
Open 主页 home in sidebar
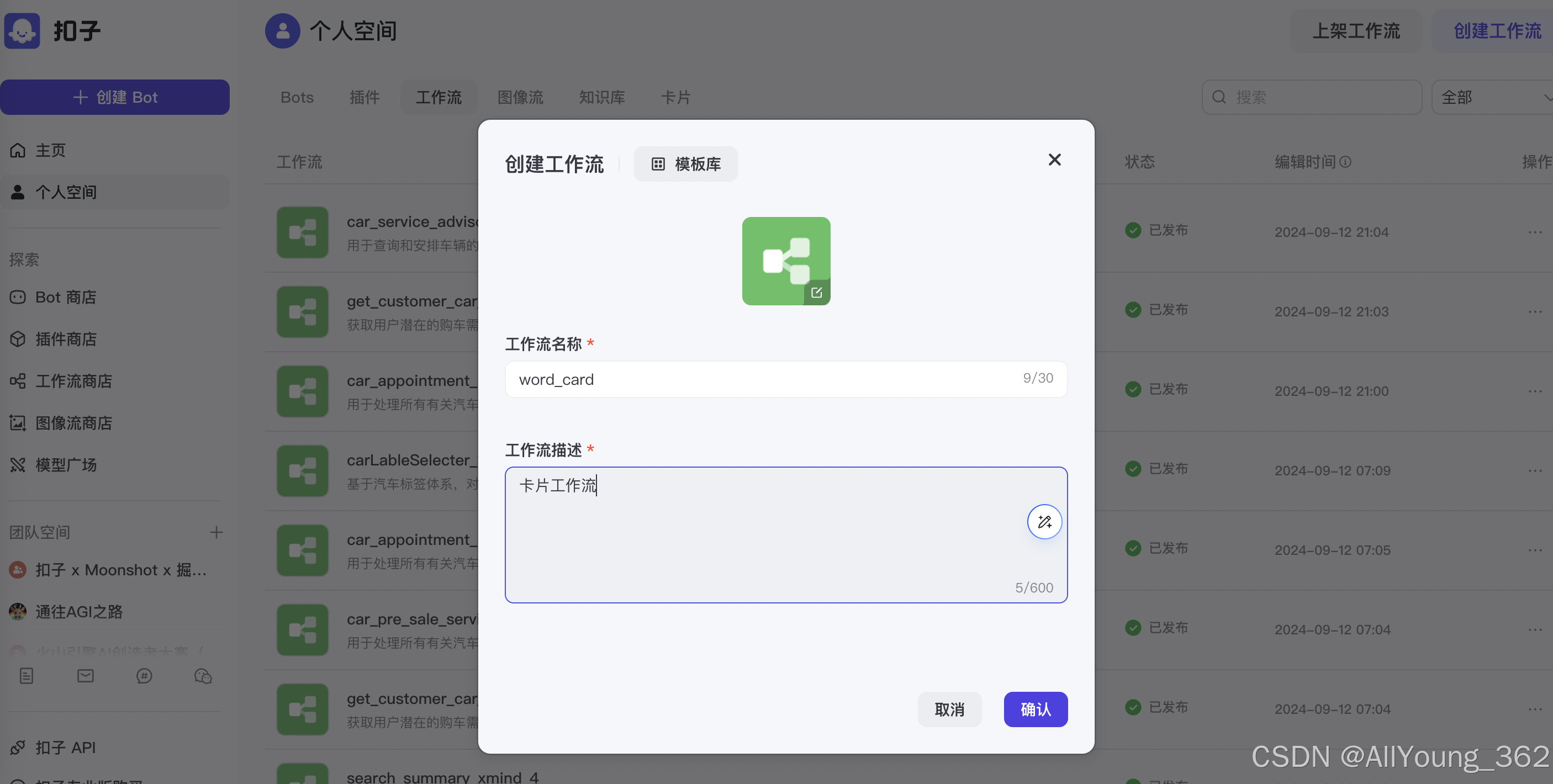pyautogui.click(x=51, y=150)
